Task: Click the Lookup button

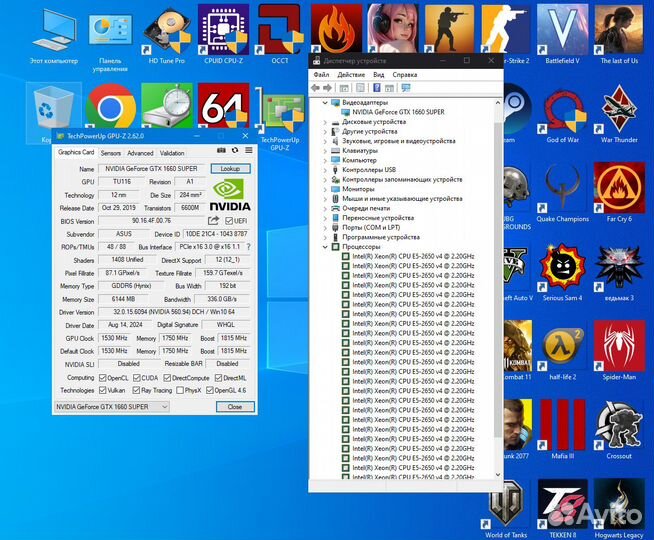Action: (229, 169)
